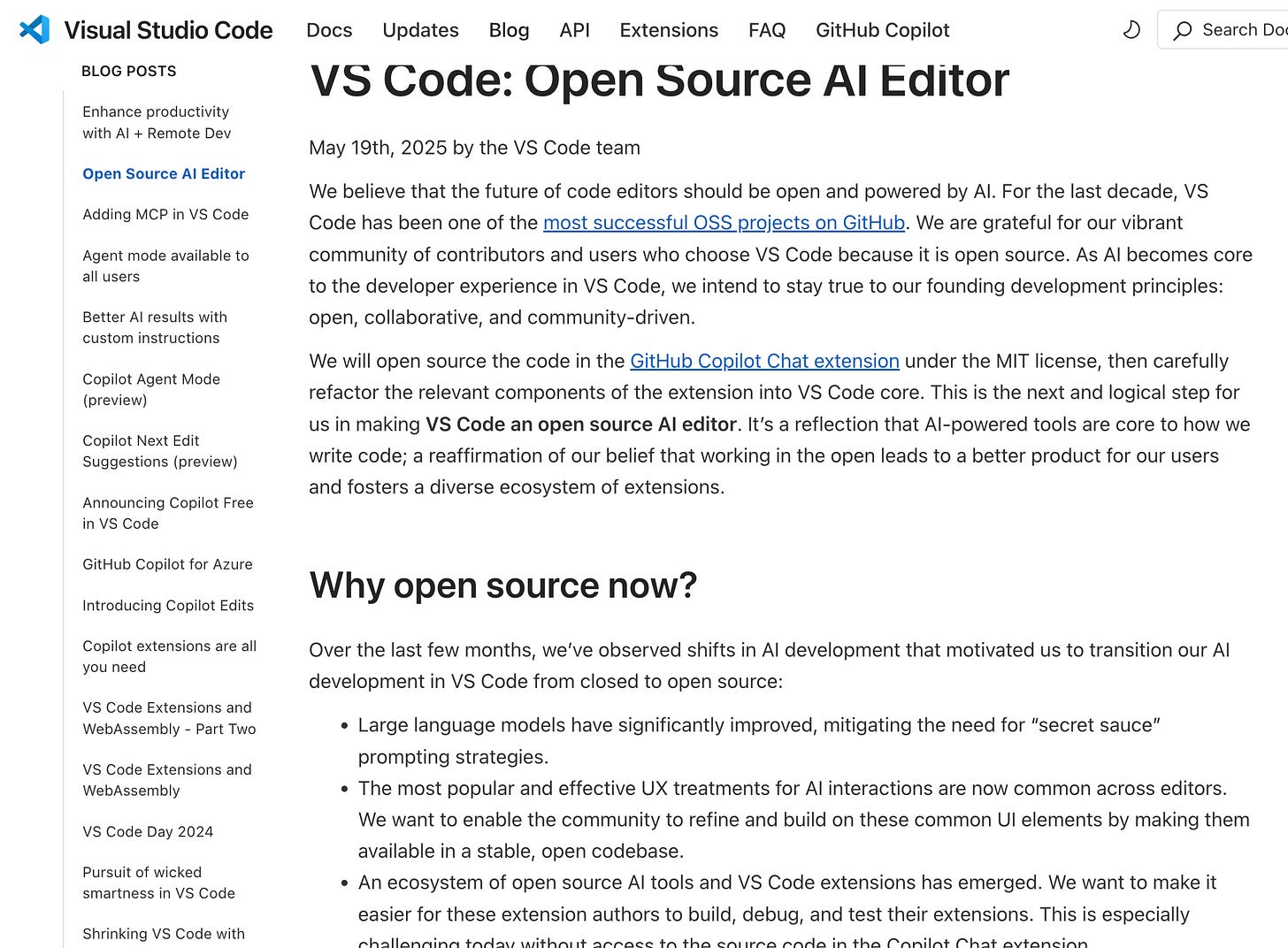
Task: Open the API nav item
Action: 574,30
